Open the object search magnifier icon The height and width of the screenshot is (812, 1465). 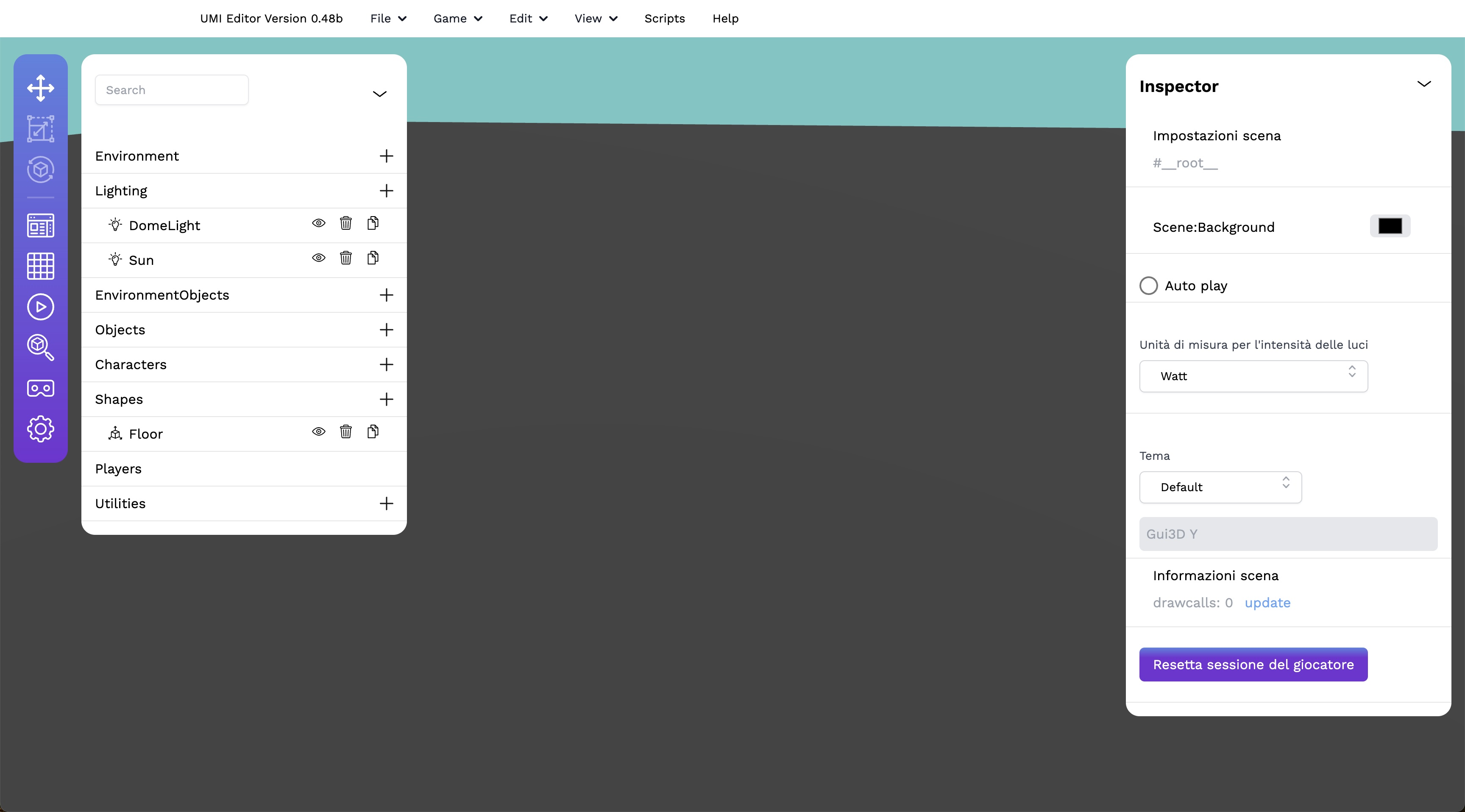coord(40,347)
